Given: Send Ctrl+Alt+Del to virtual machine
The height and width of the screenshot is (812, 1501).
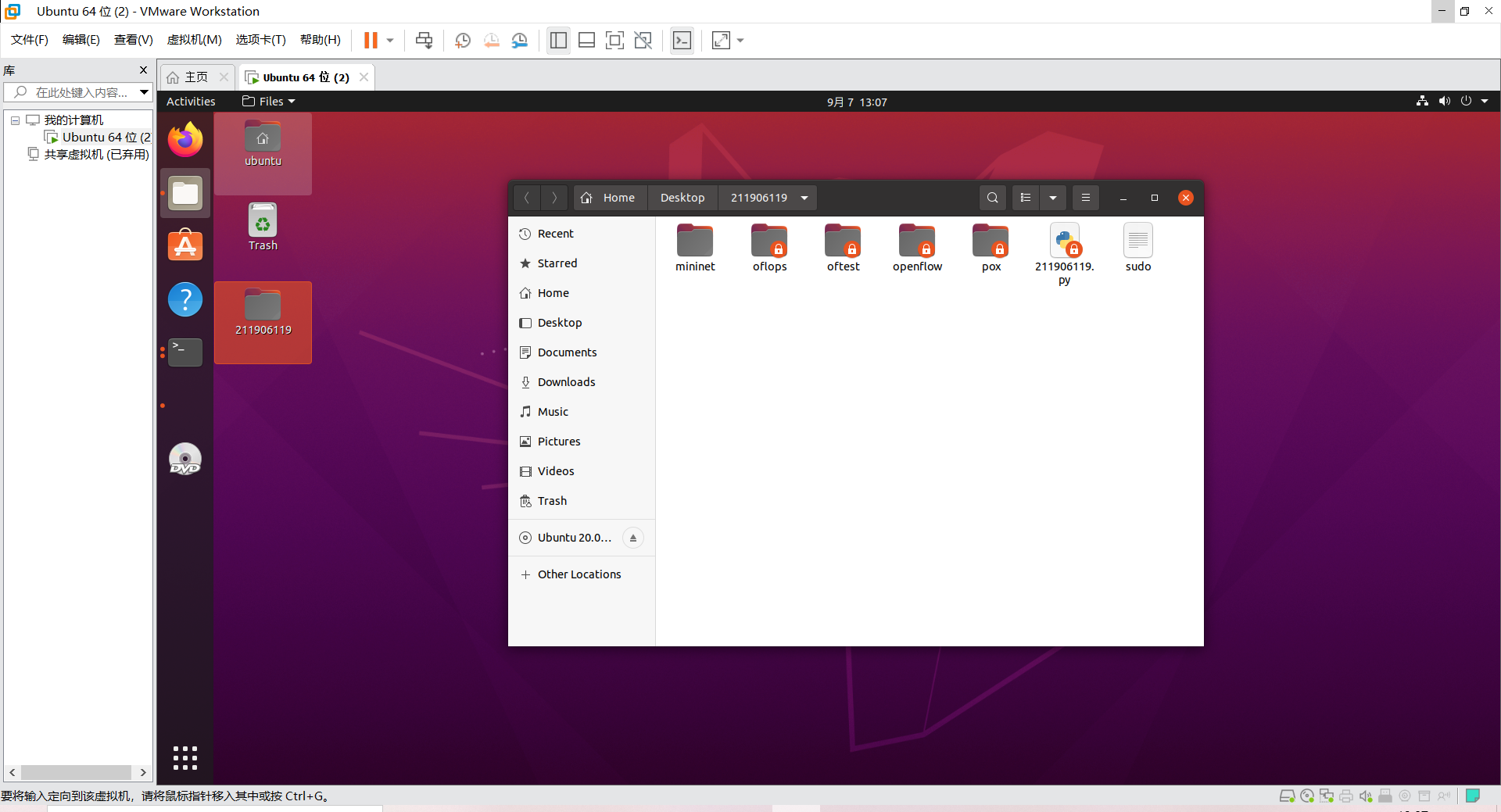Looking at the screenshot, I should pos(424,40).
